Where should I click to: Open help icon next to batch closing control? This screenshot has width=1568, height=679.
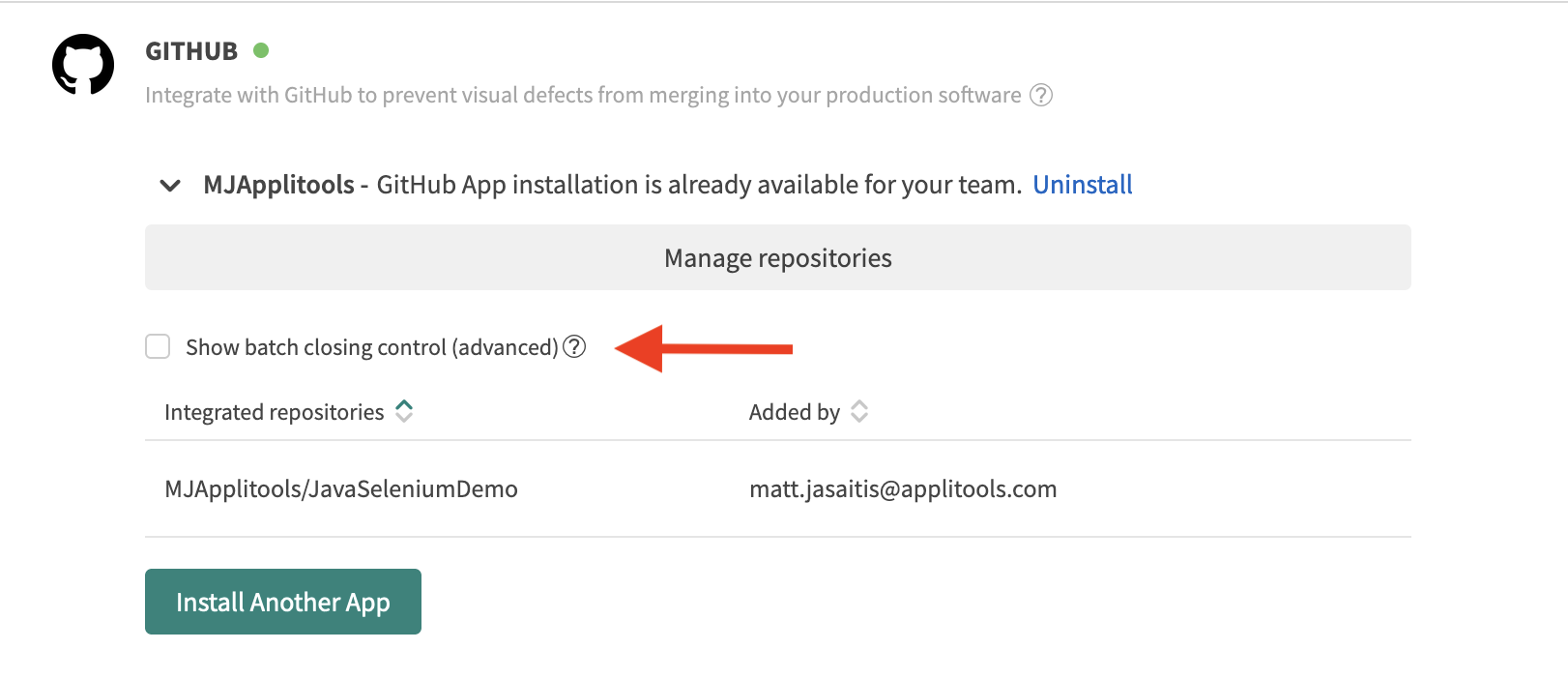click(x=574, y=346)
